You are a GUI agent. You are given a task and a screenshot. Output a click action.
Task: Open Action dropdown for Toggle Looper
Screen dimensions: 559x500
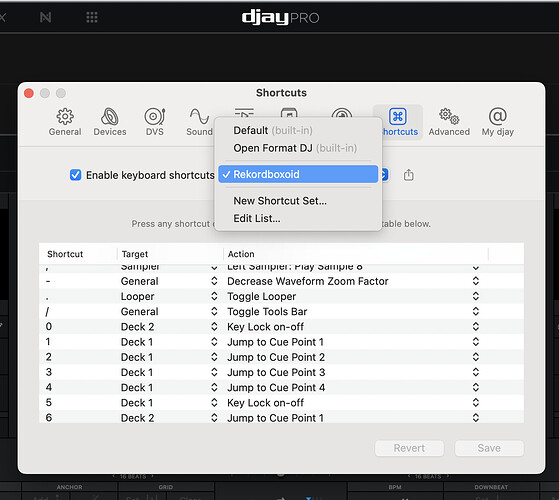(x=476, y=296)
